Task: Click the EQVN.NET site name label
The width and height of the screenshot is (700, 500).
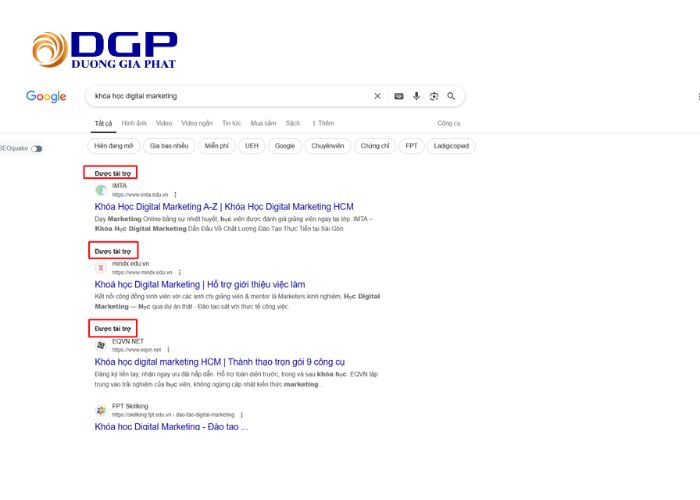Action: [128, 341]
